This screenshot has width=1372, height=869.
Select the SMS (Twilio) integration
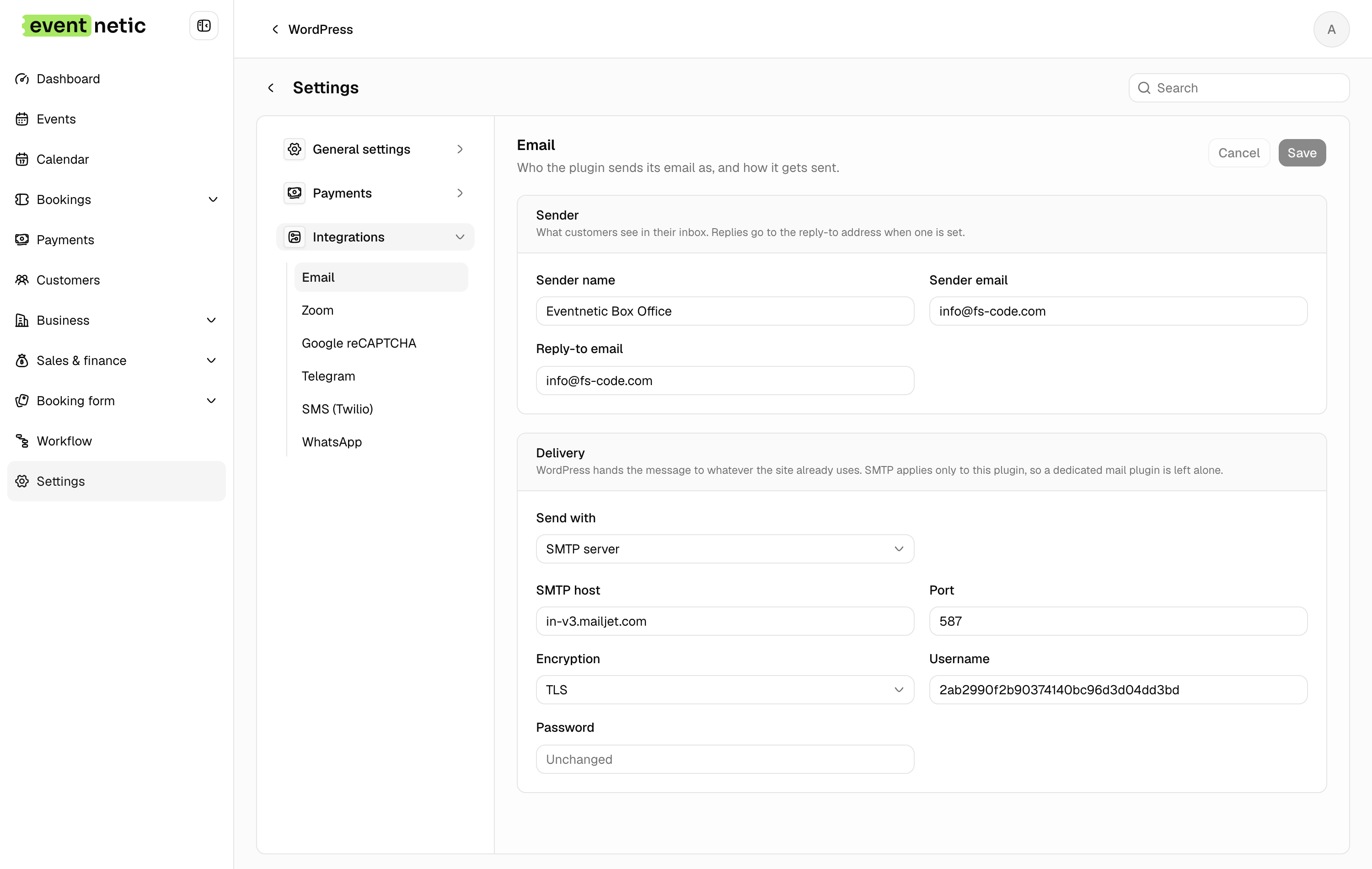point(381,408)
